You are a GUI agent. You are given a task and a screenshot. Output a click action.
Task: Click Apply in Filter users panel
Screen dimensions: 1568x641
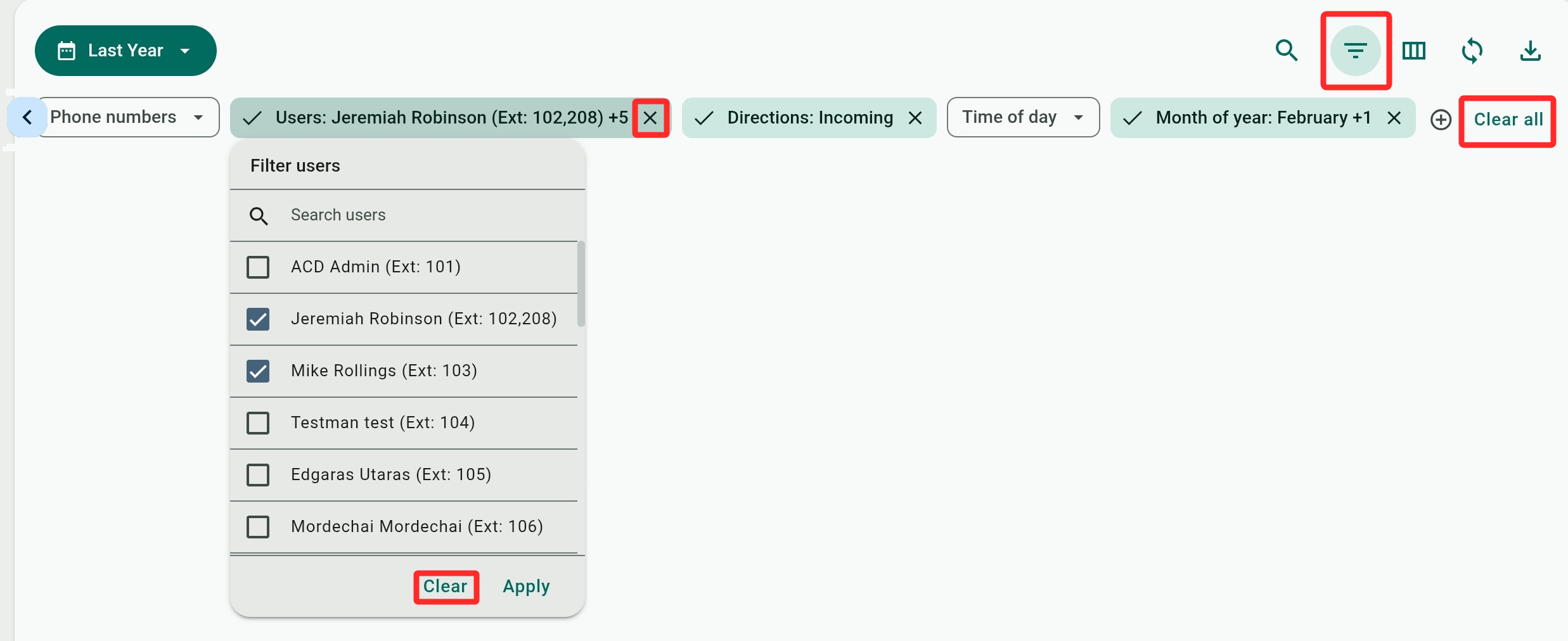[x=526, y=587]
